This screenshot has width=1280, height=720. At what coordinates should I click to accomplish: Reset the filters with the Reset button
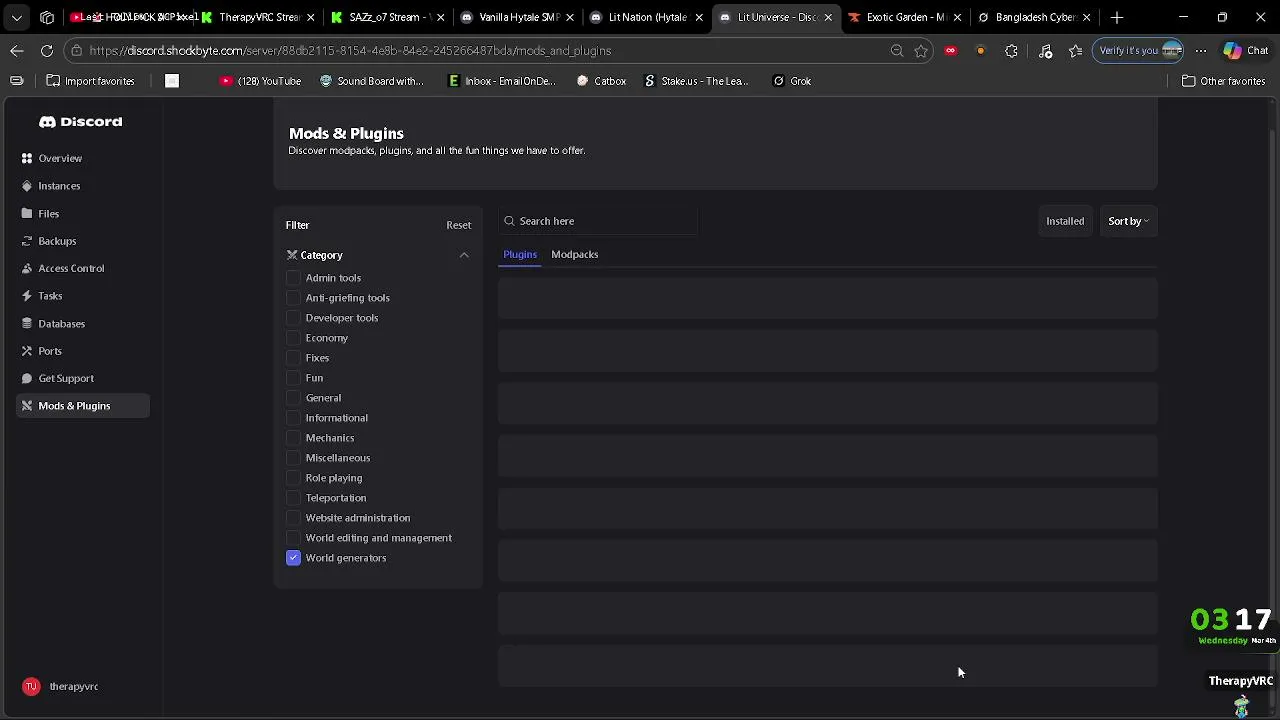pos(458,225)
